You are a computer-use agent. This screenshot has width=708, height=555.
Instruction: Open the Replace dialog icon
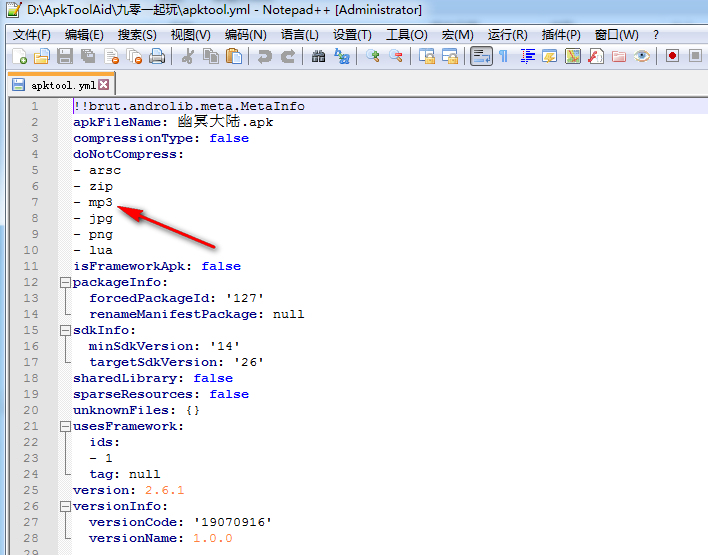click(x=342, y=56)
